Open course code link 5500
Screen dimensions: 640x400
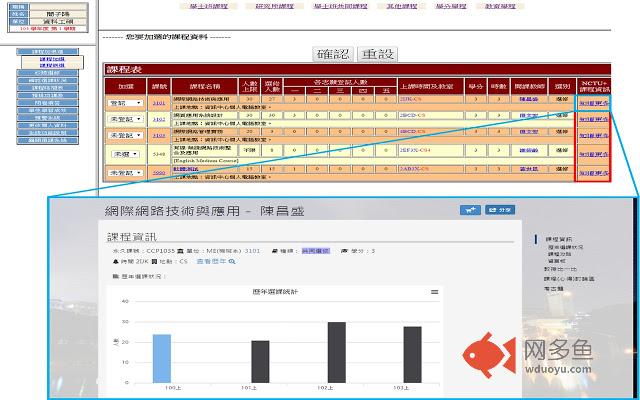click(x=159, y=173)
